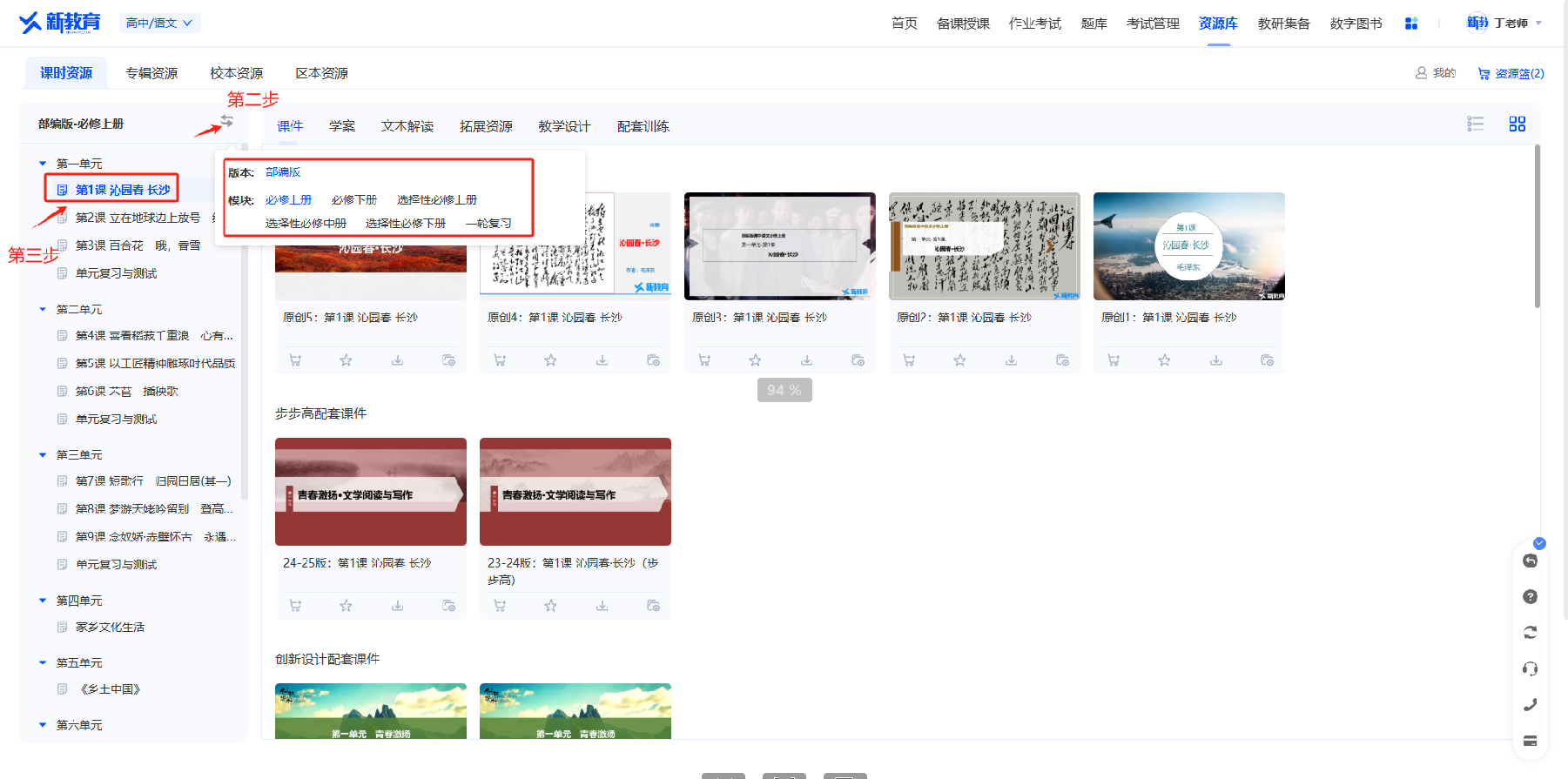Viewport: 1568px width, 779px height.
Task: Open 第6课 芣苢 插秧歌 lesson
Action: 126,392
